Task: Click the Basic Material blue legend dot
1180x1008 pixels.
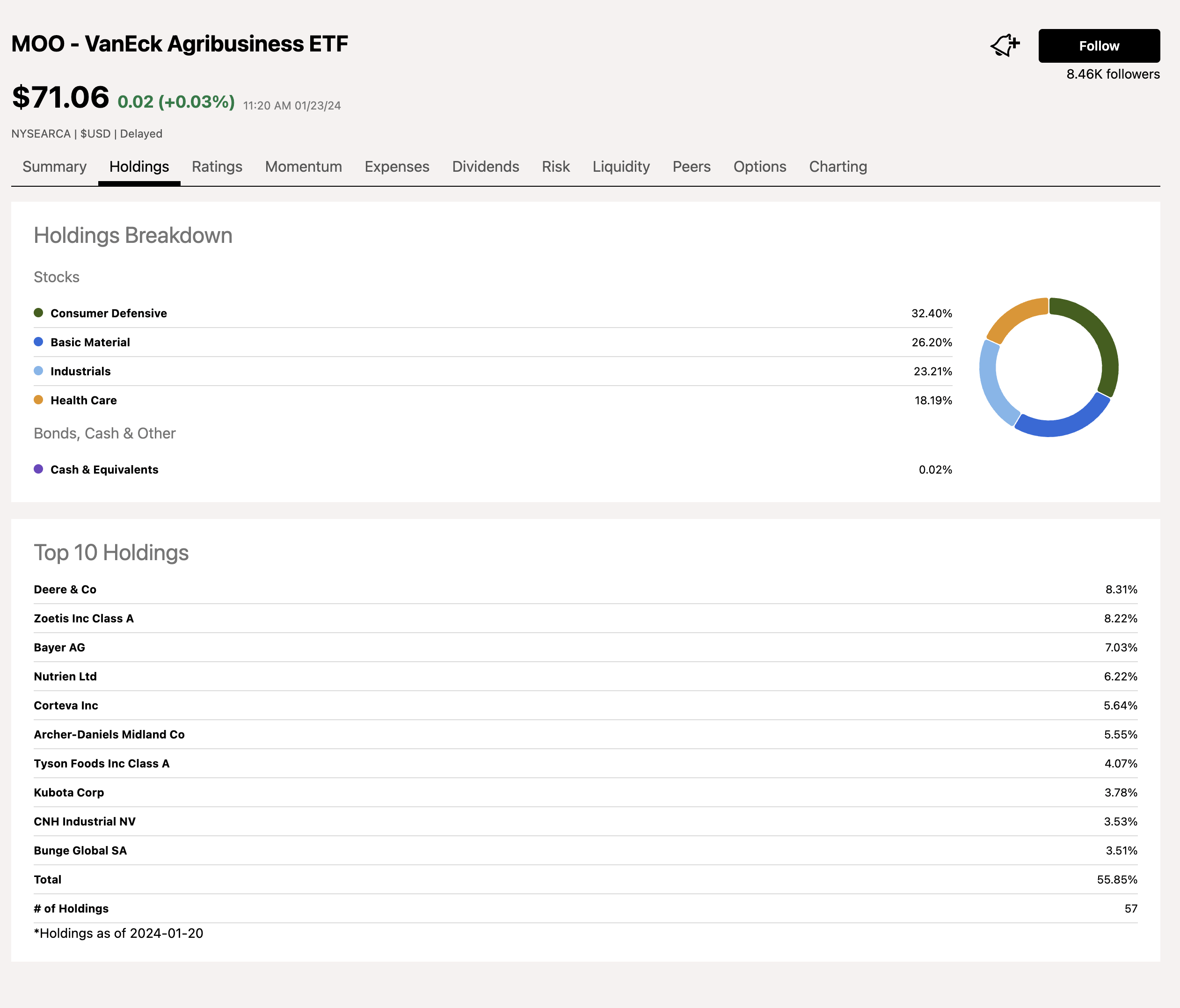Action: (38, 342)
